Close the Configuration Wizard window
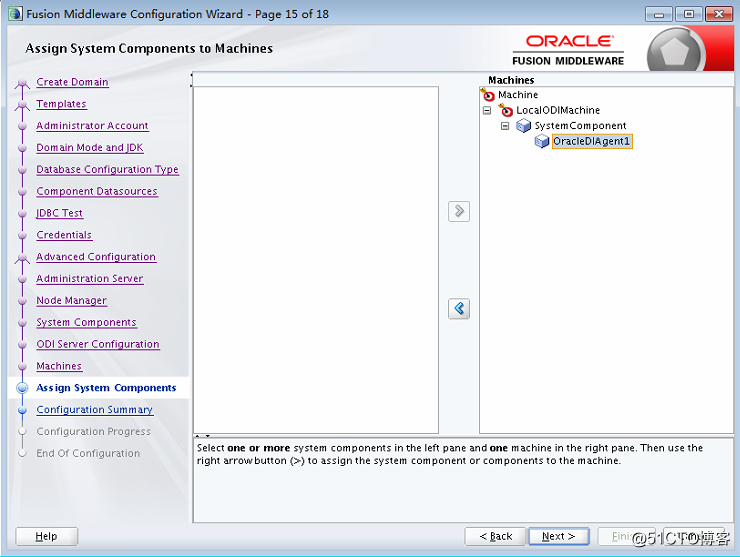 coord(719,14)
